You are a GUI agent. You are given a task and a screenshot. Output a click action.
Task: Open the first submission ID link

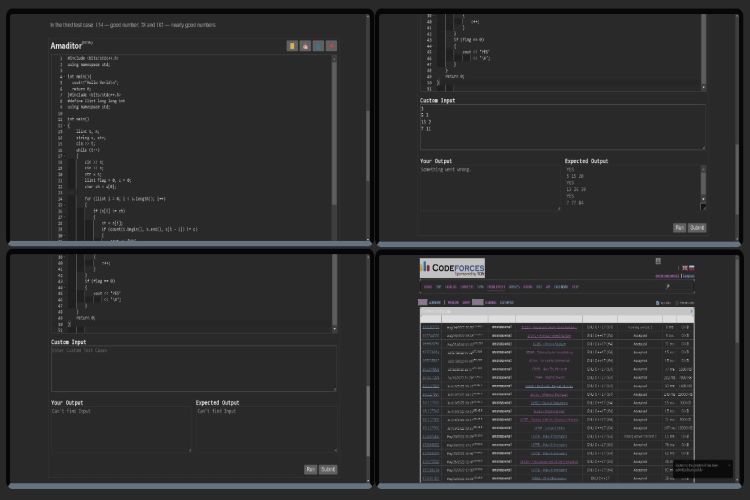(430, 327)
